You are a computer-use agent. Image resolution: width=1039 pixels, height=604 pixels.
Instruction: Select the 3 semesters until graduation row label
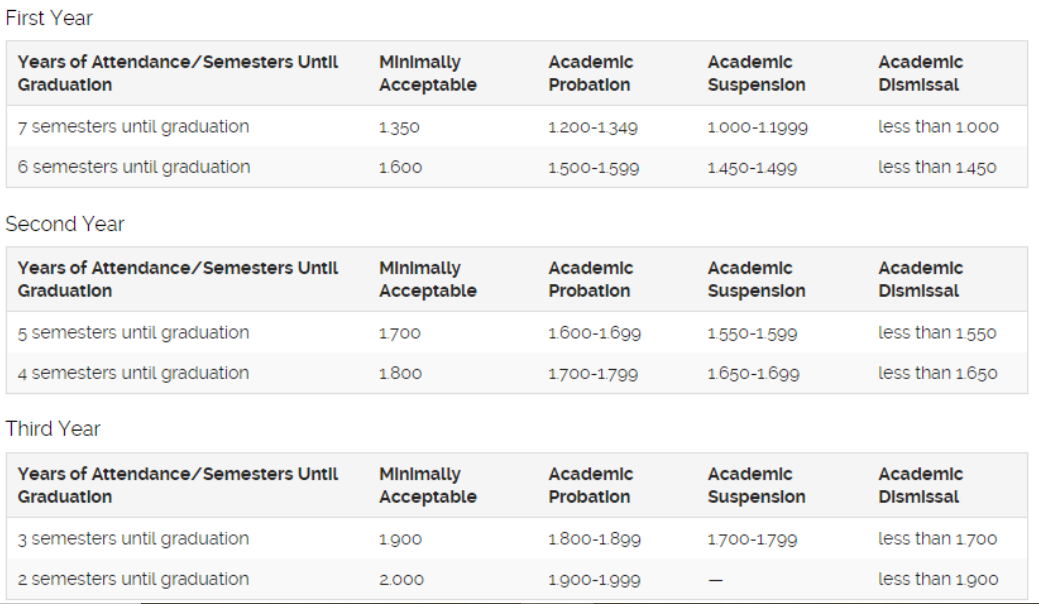point(133,539)
